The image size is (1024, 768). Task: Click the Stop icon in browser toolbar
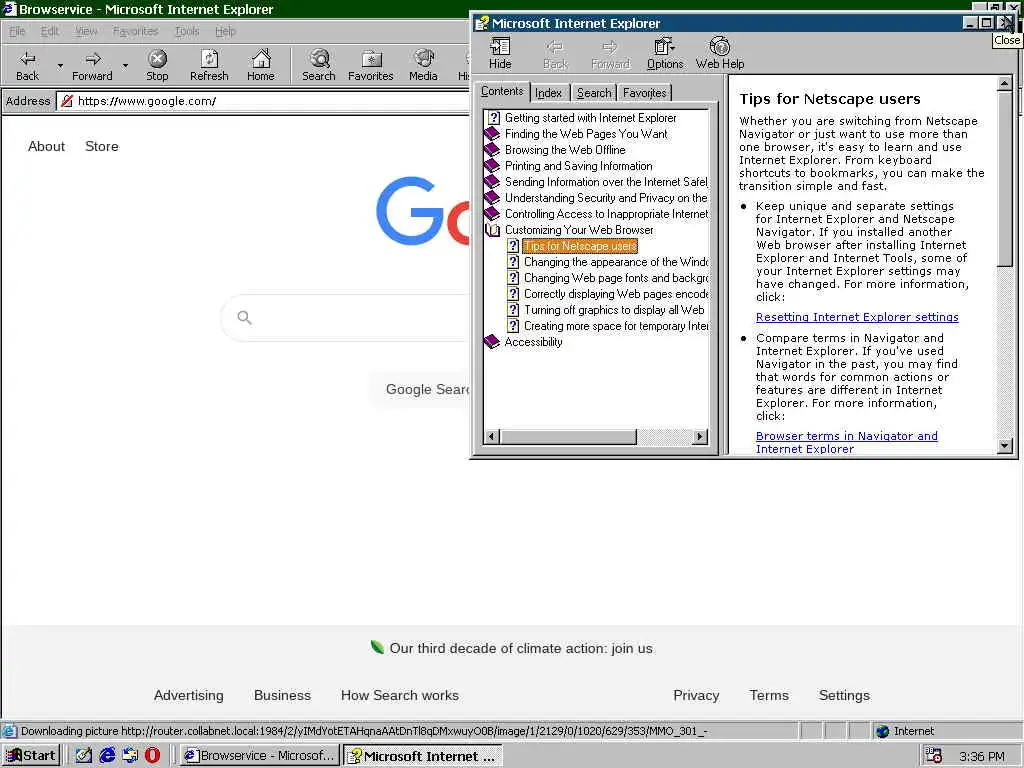point(157,59)
